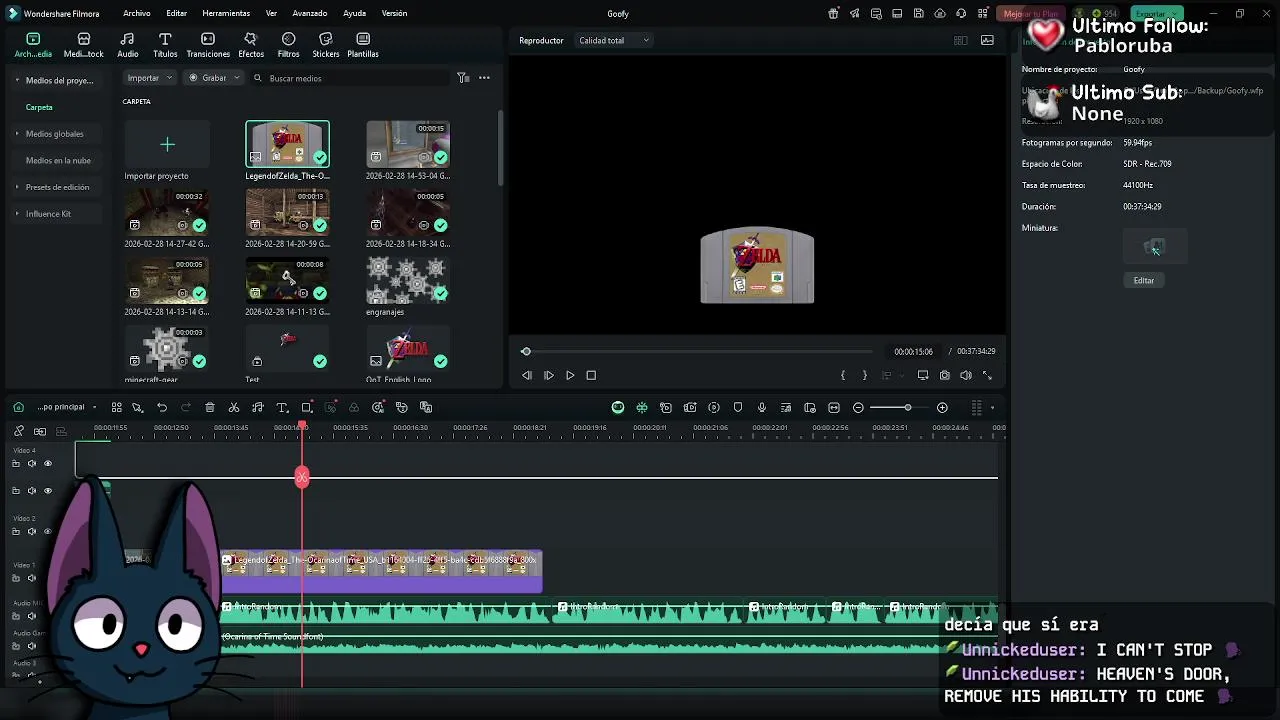Click the gift icon in title bar
This screenshot has width=1280, height=720.
point(833,13)
